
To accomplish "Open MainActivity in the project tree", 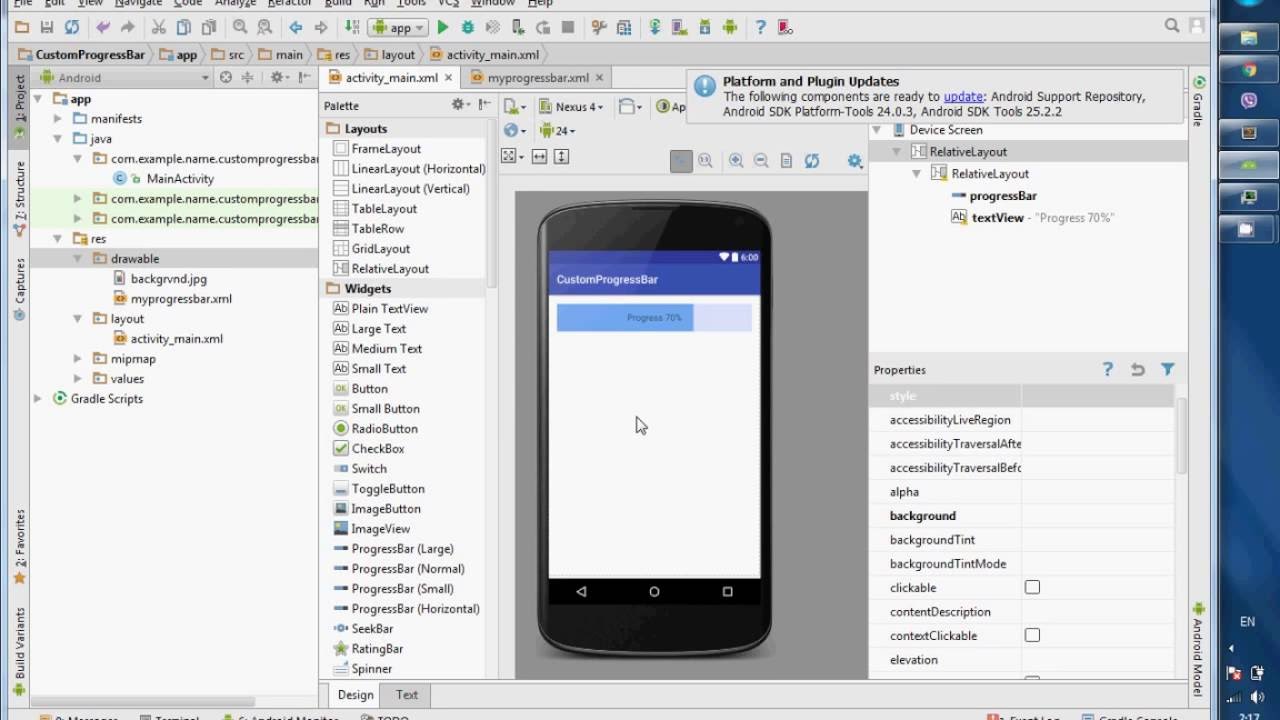I will (x=180, y=178).
